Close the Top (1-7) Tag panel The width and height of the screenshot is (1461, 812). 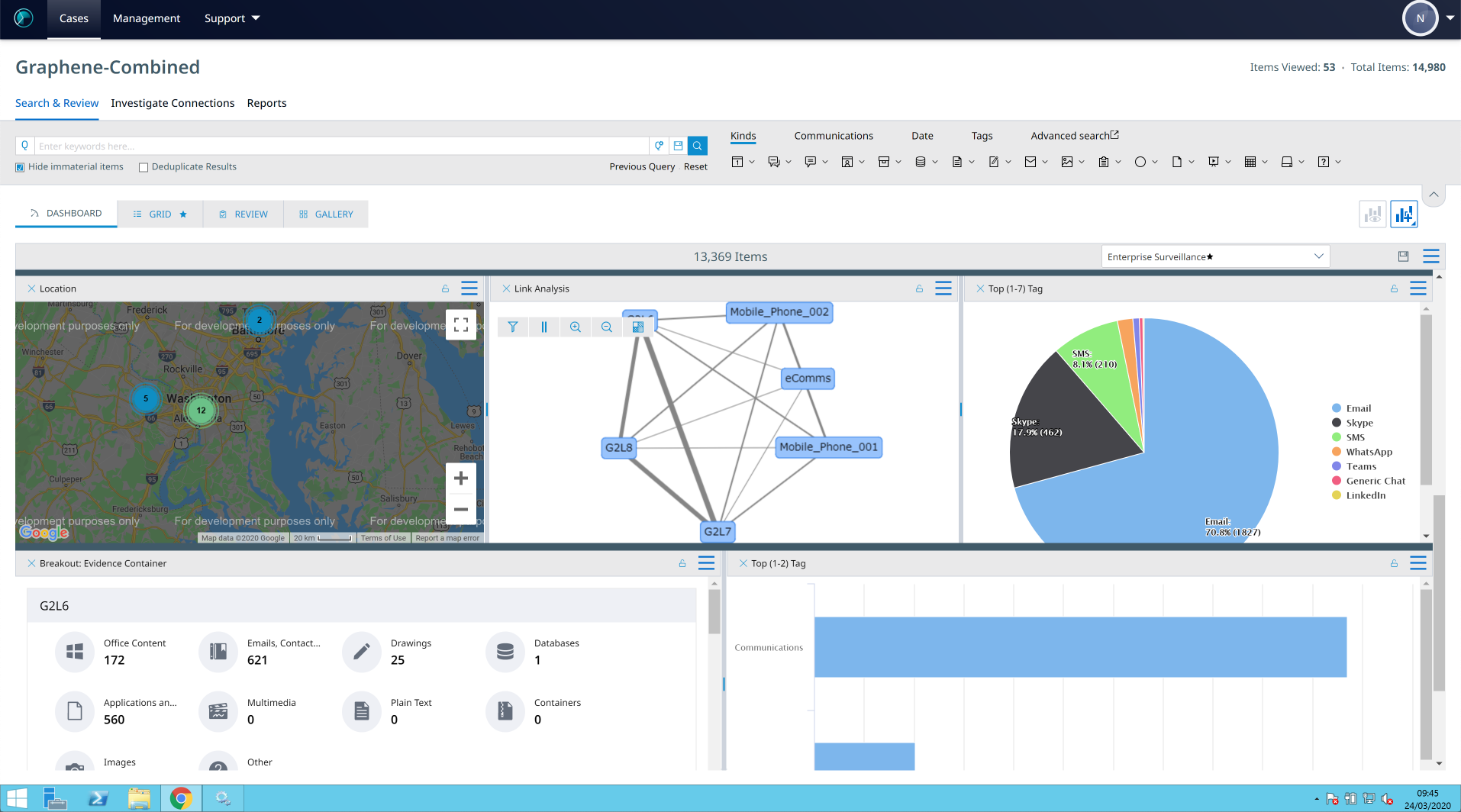980,288
